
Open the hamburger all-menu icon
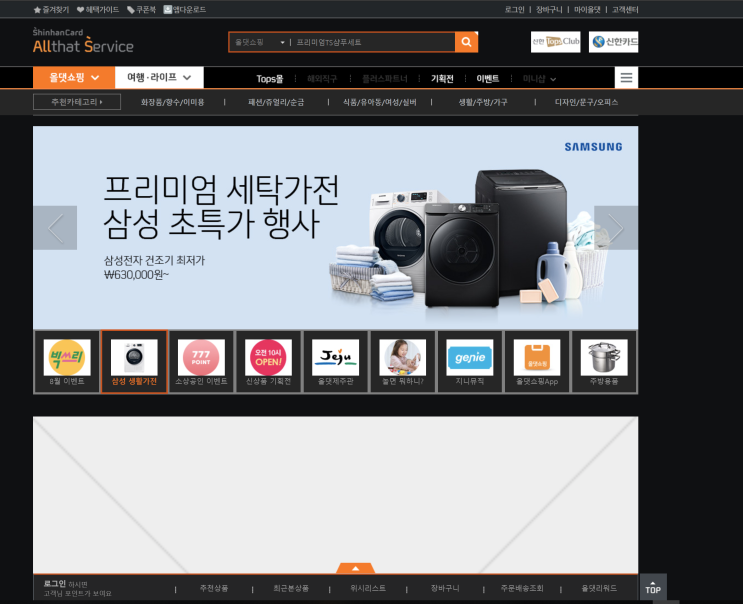[x=626, y=78]
